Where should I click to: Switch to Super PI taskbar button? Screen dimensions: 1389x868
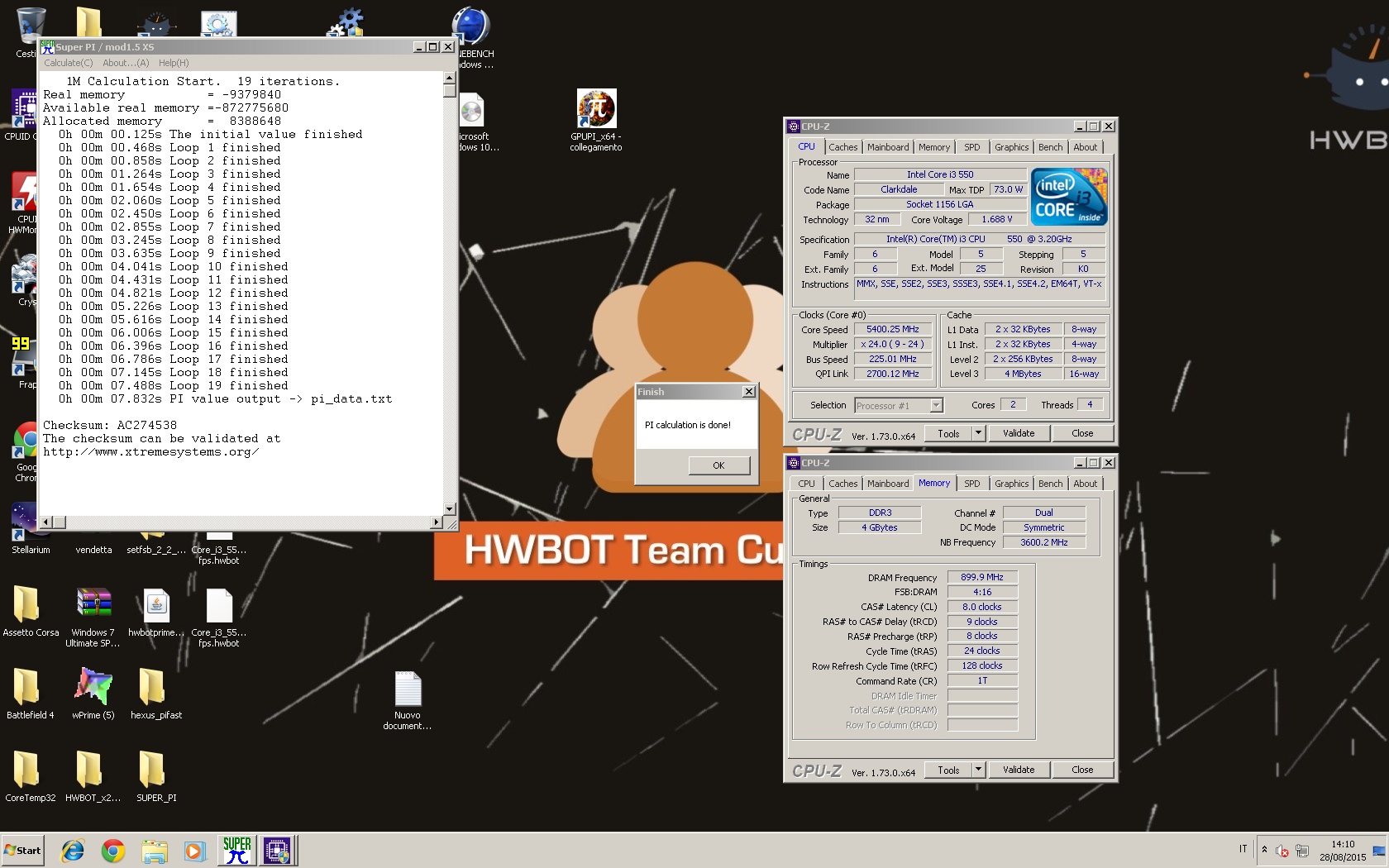coord(237,851)
